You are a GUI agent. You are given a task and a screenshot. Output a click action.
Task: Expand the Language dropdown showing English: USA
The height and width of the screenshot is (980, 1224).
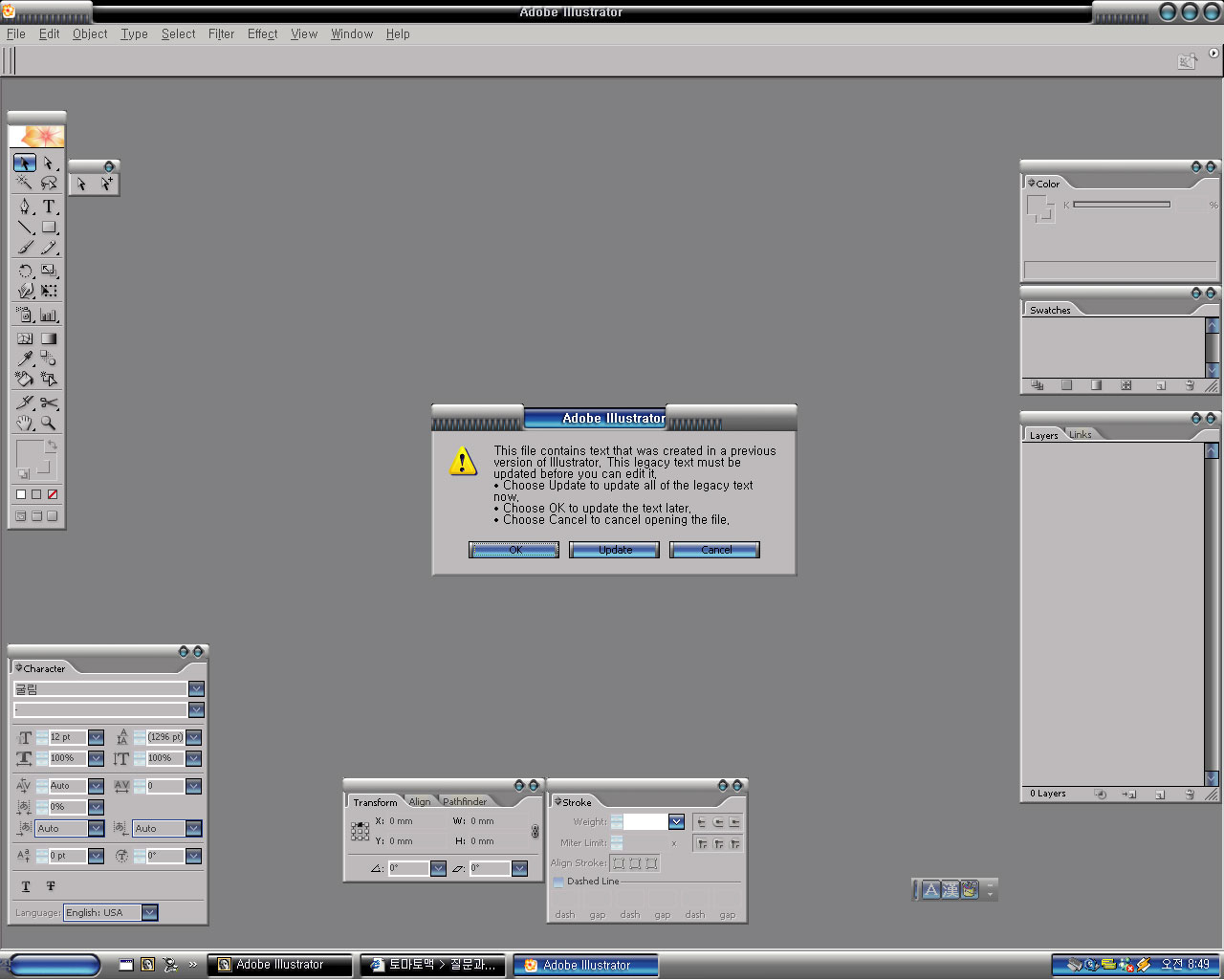click(150, 913)
